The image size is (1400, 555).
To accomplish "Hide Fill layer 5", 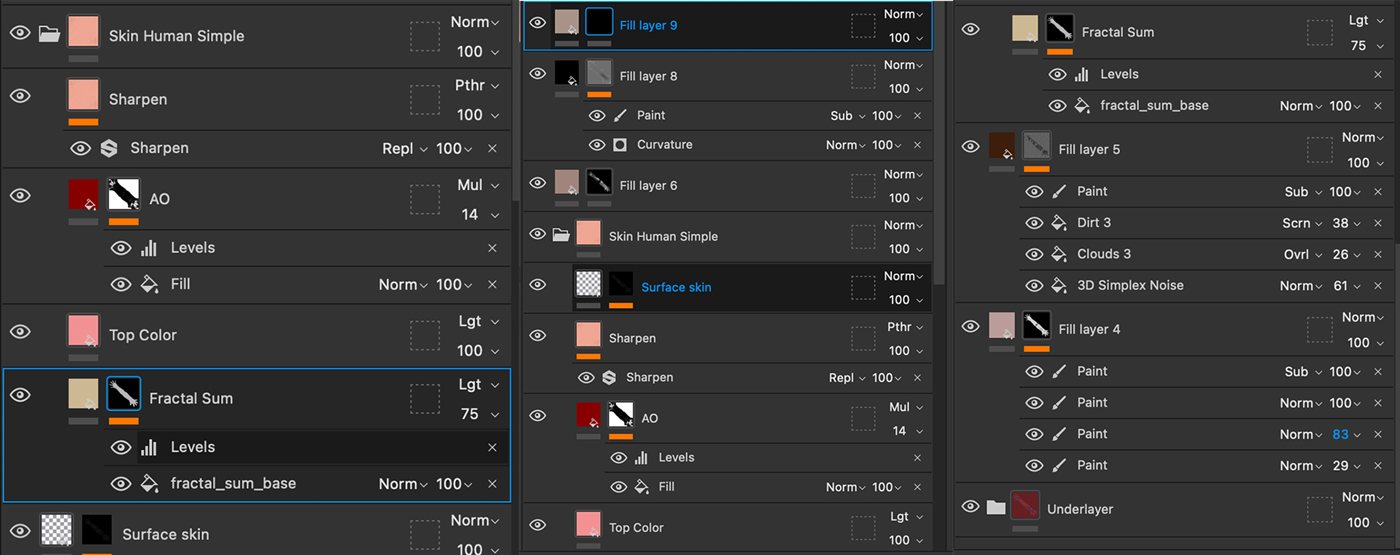I will (970, 146).
